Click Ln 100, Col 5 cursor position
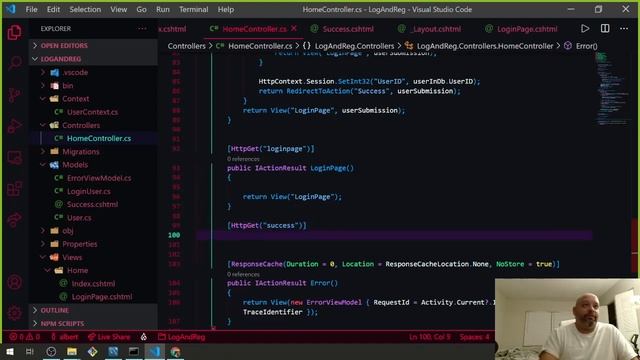 coord(430,337)
